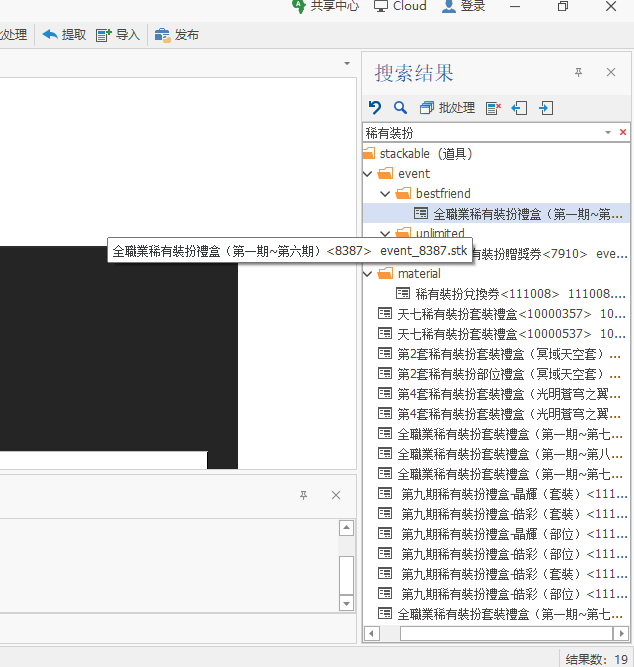Viewport: 634px width, 667px height.
Task: Click the refresh arrow in search results toolbar
Action: (375, 108)
